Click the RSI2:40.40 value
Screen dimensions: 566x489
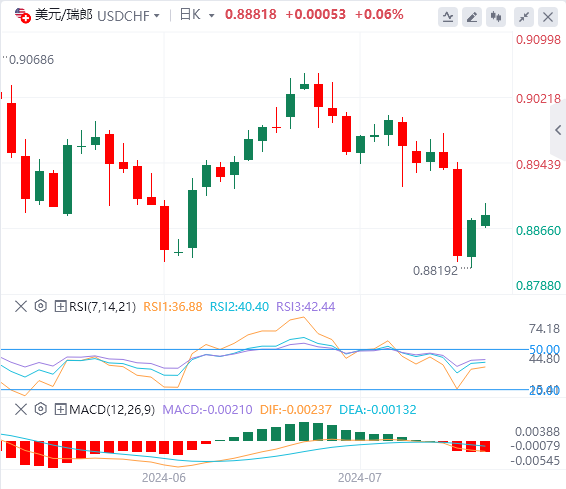[239, 307]
